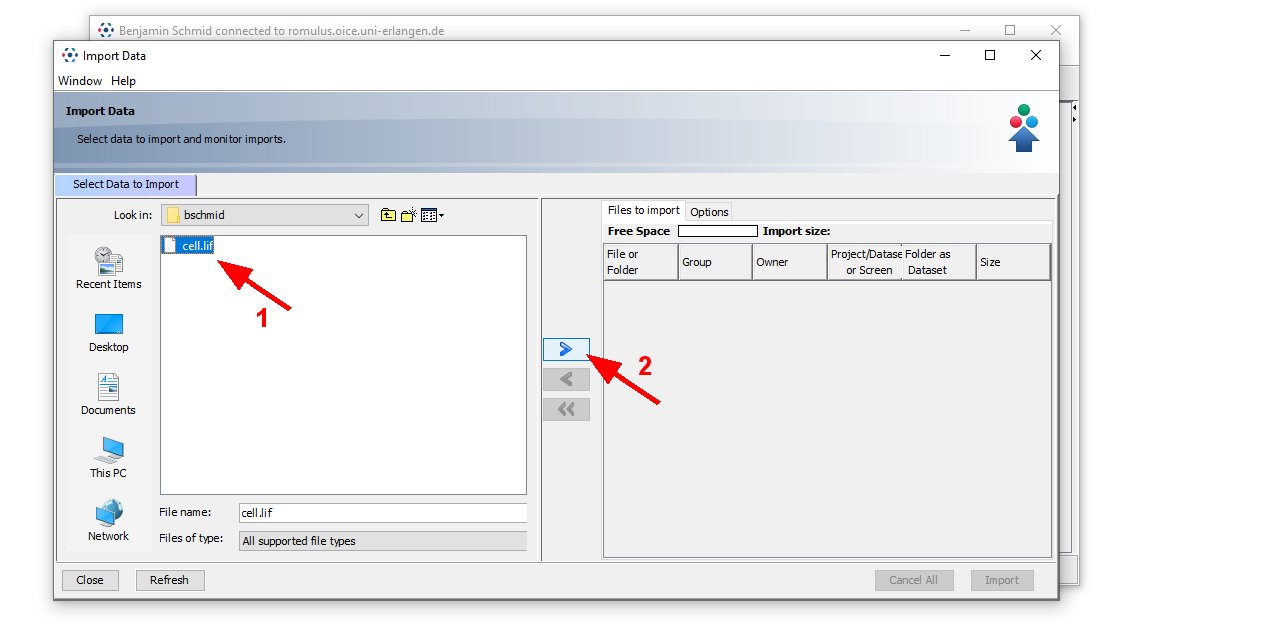Open Documents shortcut in sidebar
Image resolution: width=1266 pixels, height=629 pixels.
pos(108,394)
